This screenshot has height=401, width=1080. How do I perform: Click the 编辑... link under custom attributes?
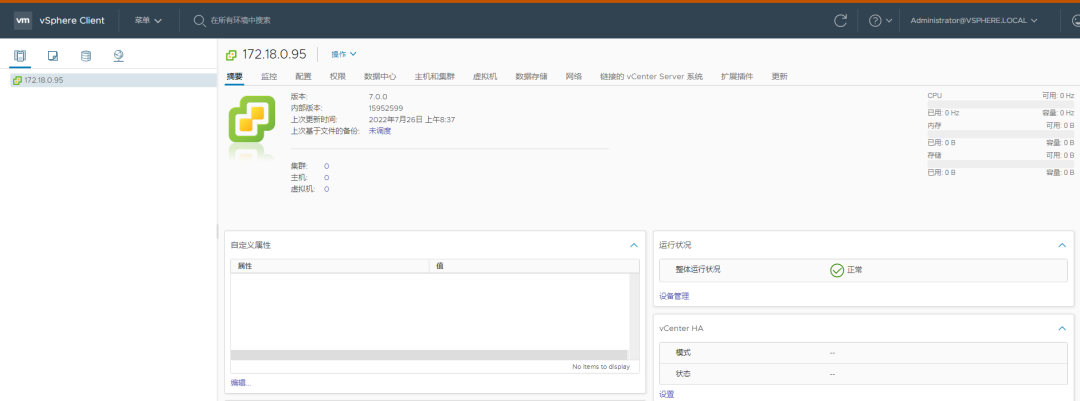[x=241, y=382]
